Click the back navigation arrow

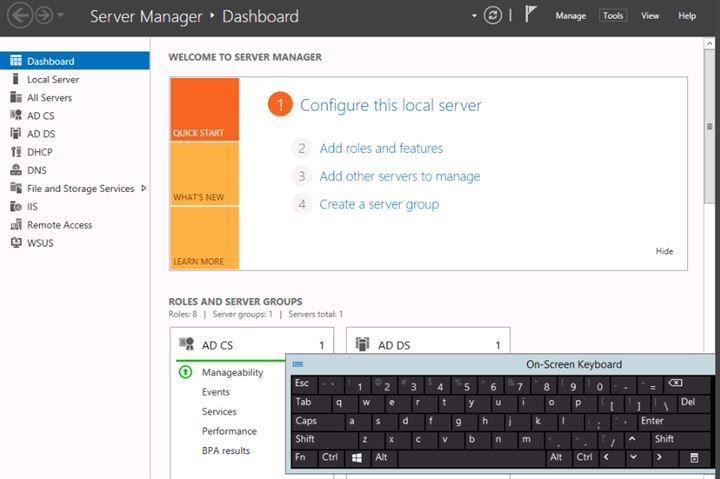pyautogui.click(x=19, y=16)
